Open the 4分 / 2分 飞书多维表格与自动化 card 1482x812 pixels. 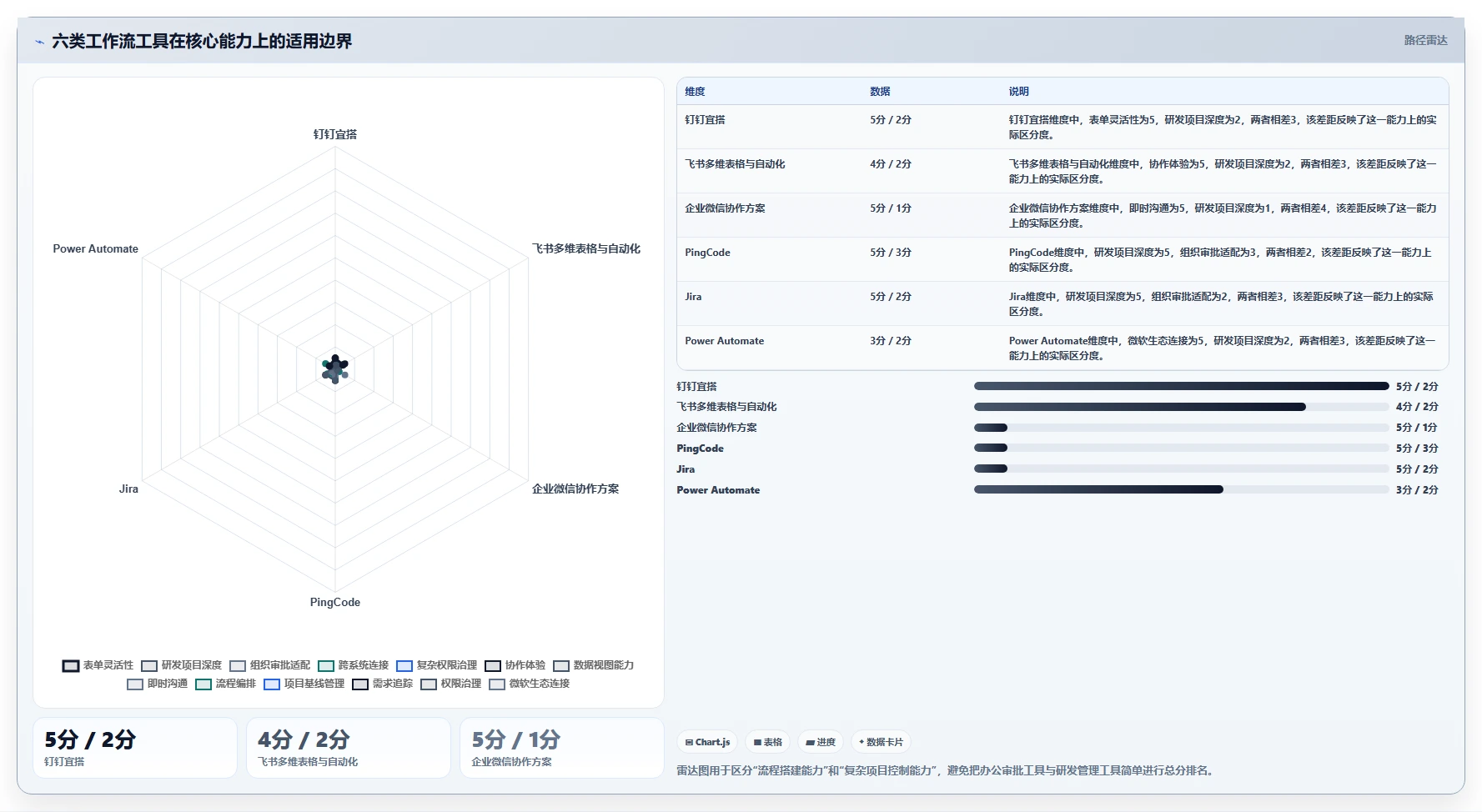pos(349,748)
